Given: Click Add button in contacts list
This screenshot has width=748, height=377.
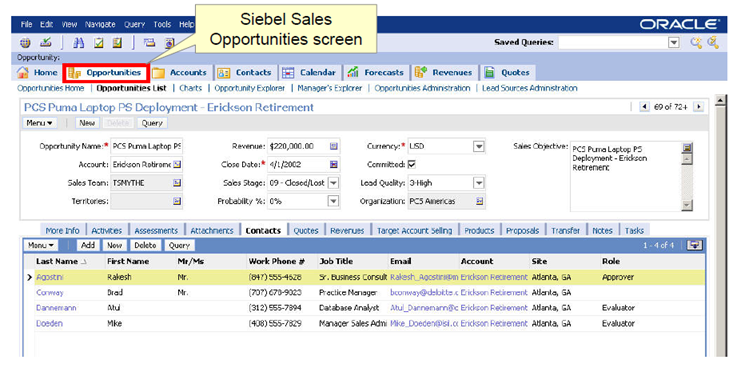Looking at the screenshot, I should pyautogui.click(x=88, y=245).
